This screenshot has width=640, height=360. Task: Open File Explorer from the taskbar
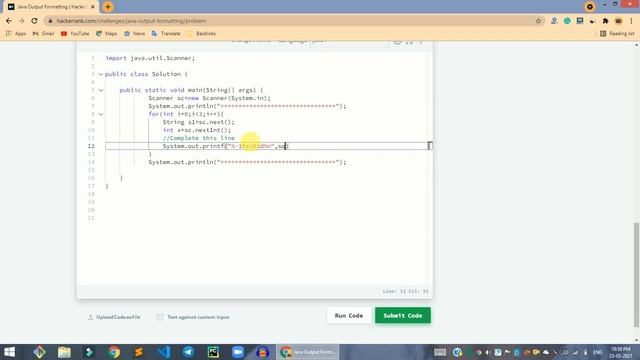(64, 352)
